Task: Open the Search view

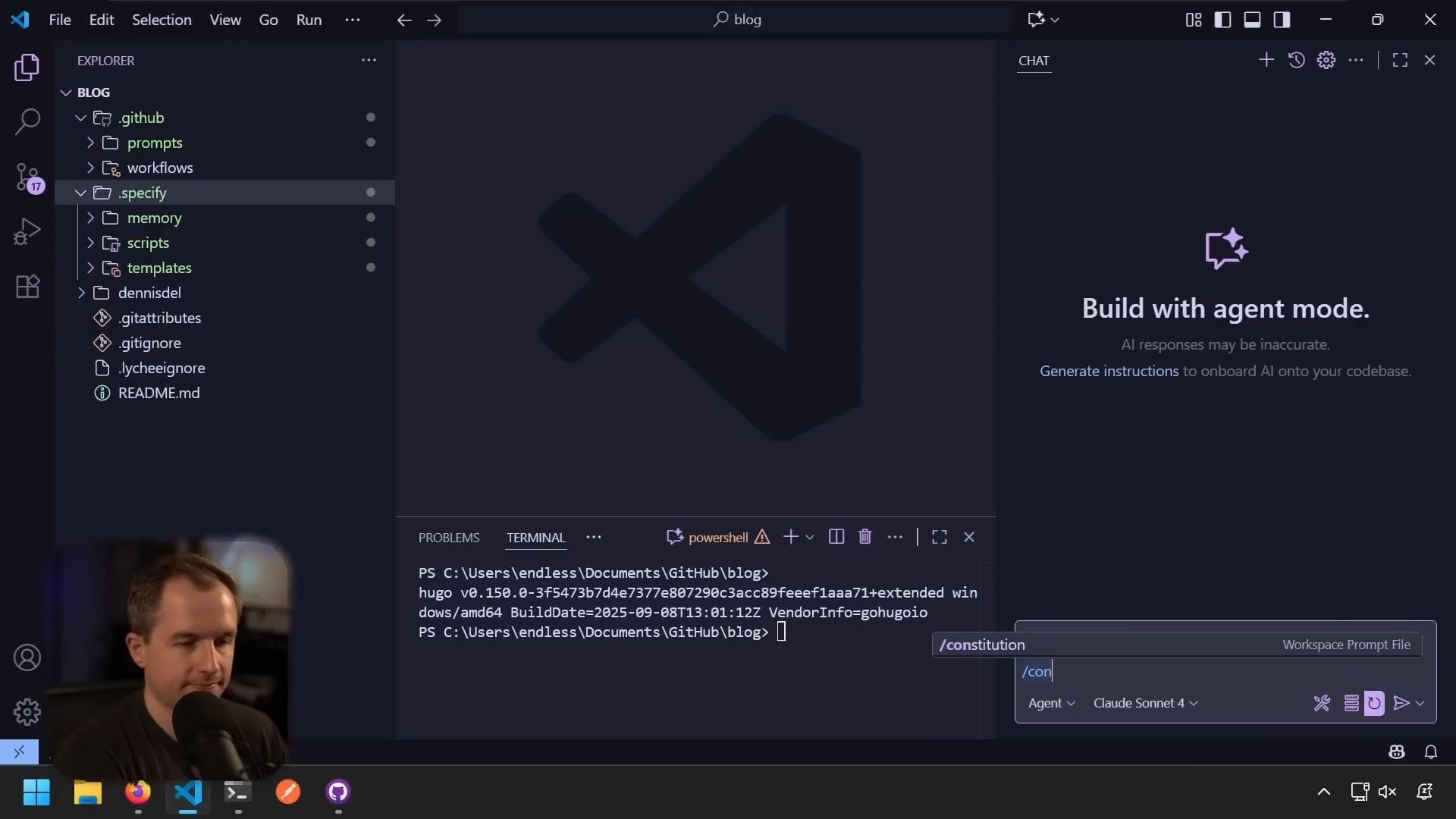Action: pos(27,121)
